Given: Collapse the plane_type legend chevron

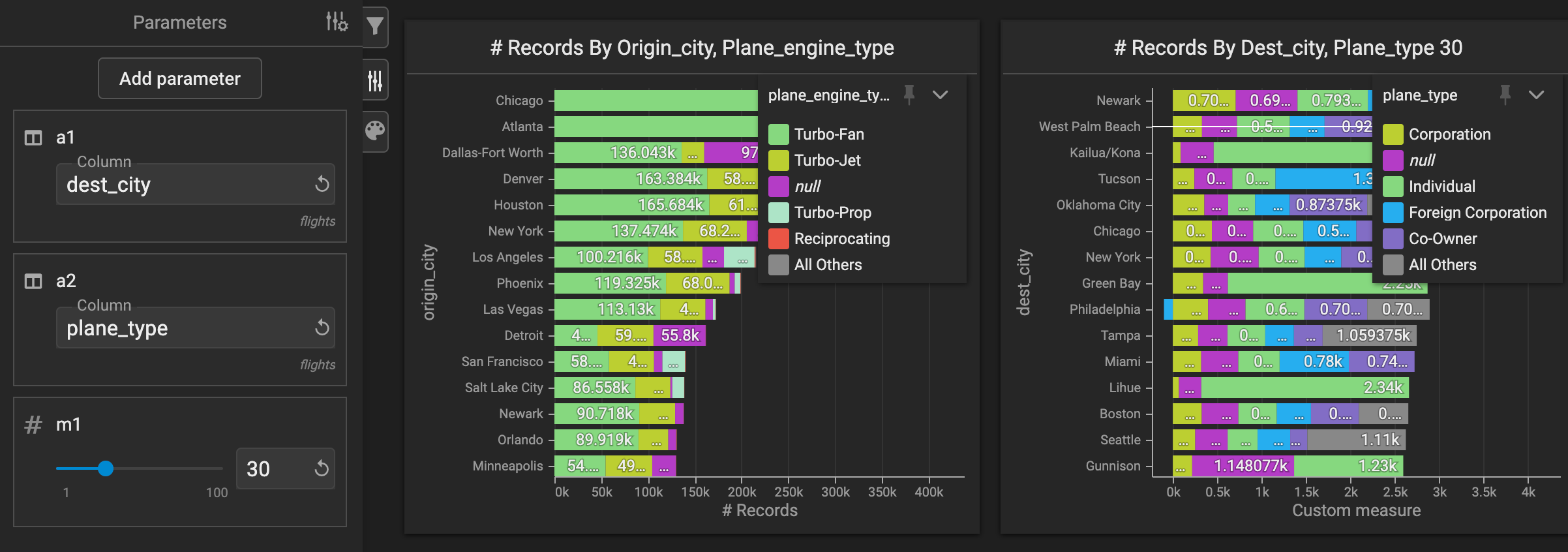Looking at the screenshot, I should (1536, 95).
